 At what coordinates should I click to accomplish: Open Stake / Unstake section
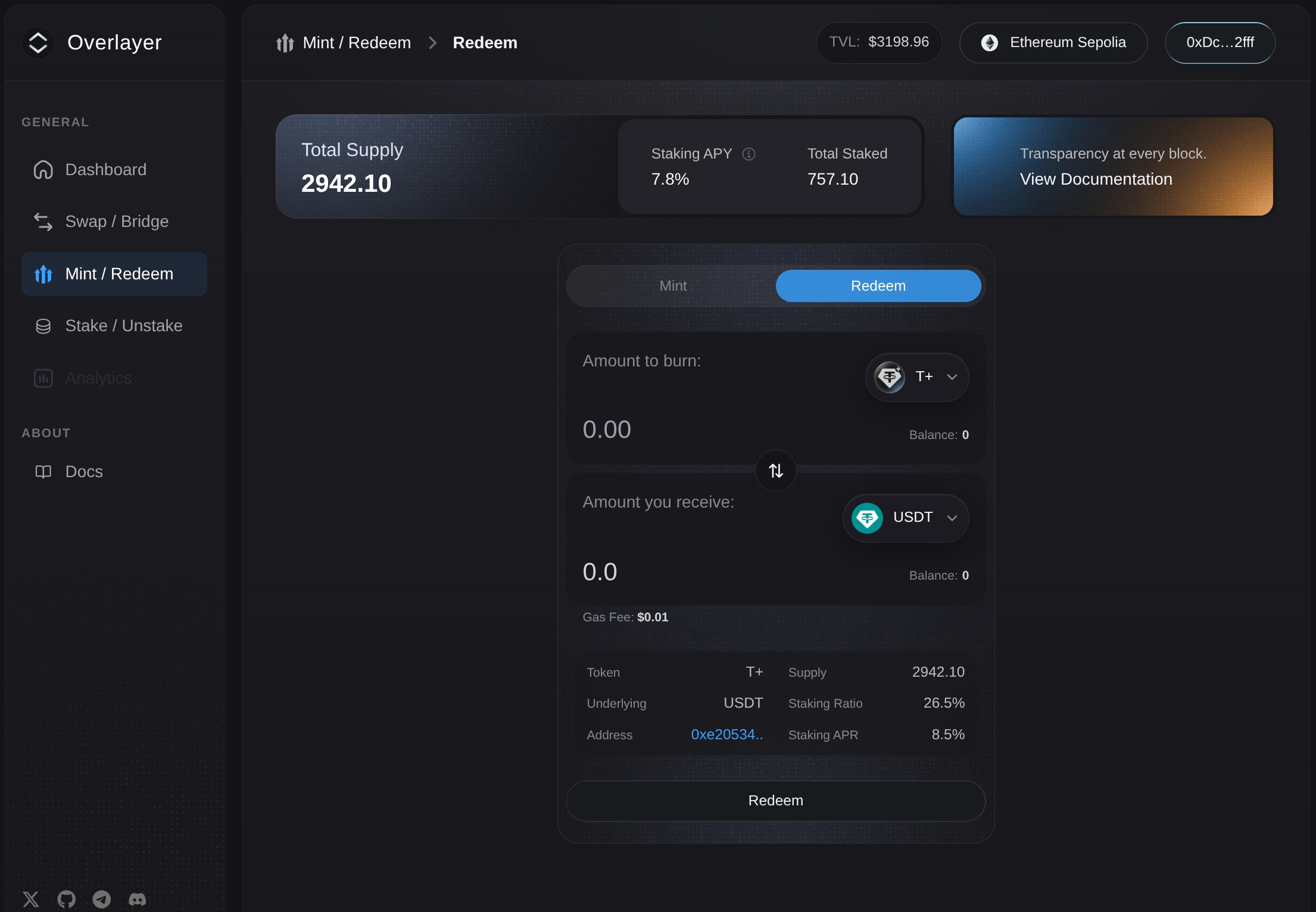(x=114, y=326)
